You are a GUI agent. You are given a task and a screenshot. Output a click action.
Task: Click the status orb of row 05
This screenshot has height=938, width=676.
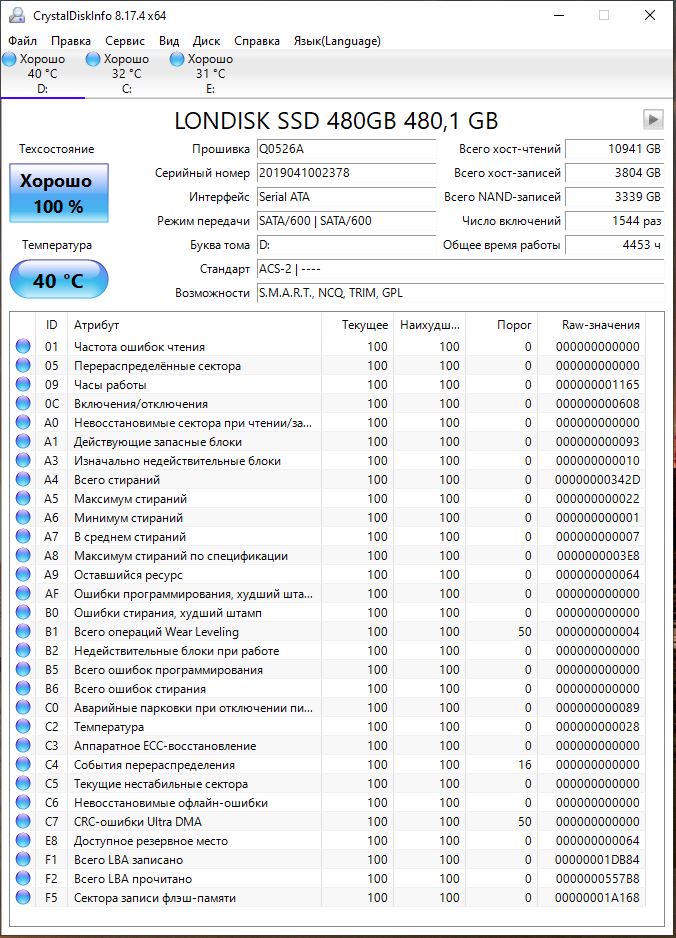coord(23,366)
